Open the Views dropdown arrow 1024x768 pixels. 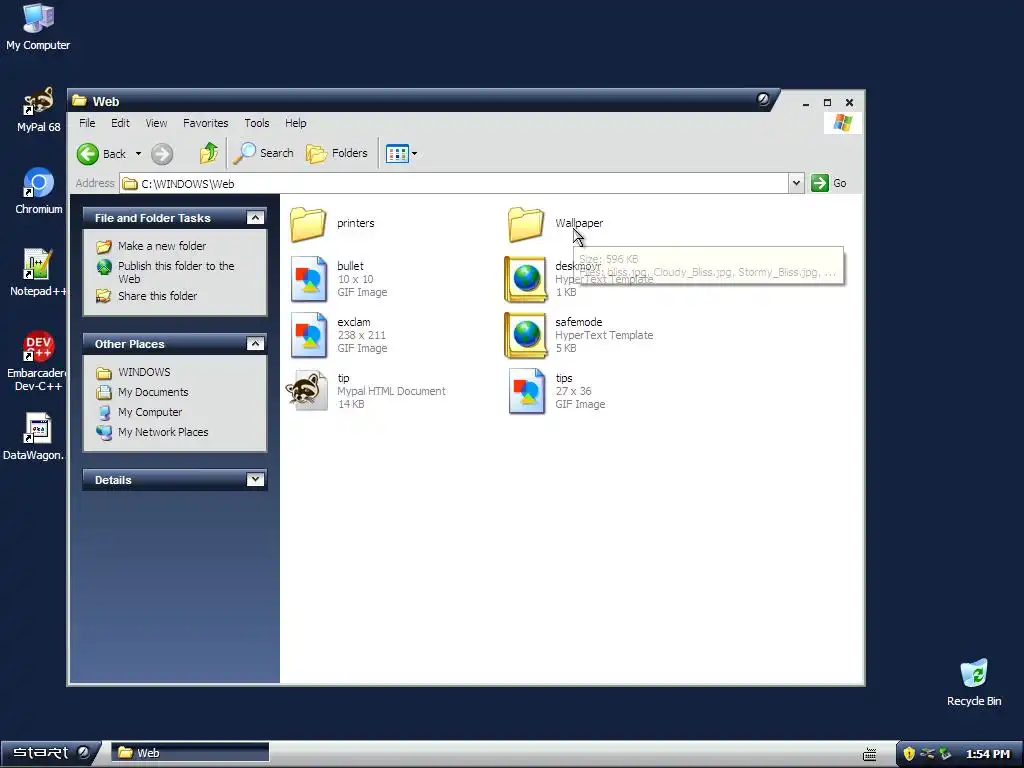[414, 154]
